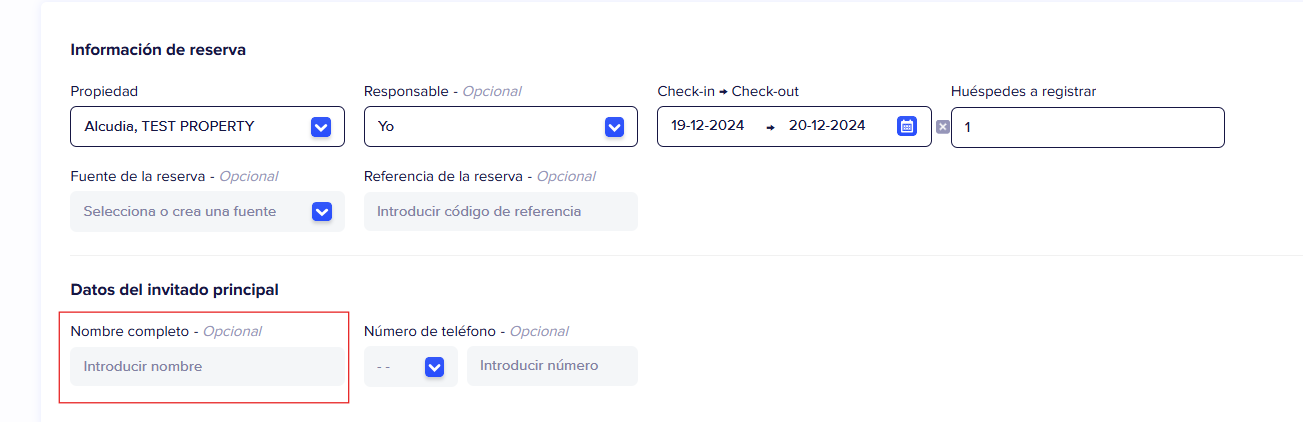Focus the Introducir número phone field
The width and height of the screenshot is (1303, 422).
point(551,366)
